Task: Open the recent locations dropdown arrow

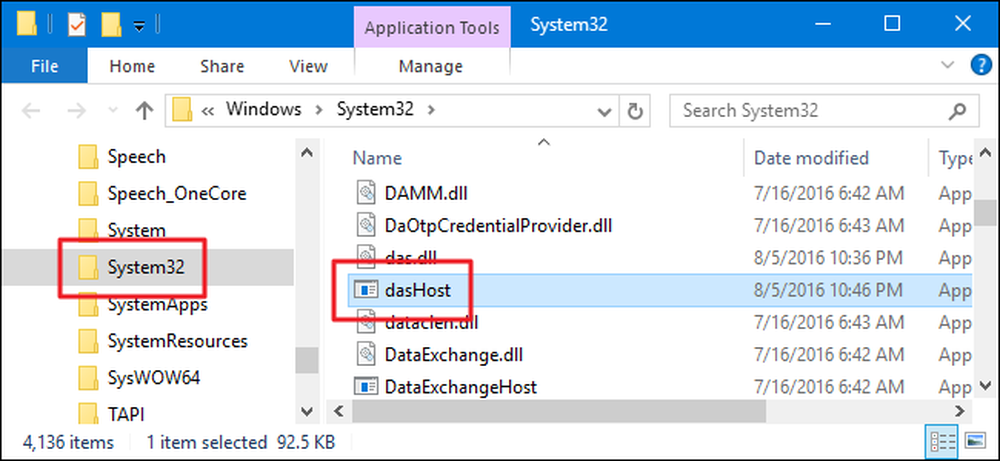Action: (x=113, y=111)
